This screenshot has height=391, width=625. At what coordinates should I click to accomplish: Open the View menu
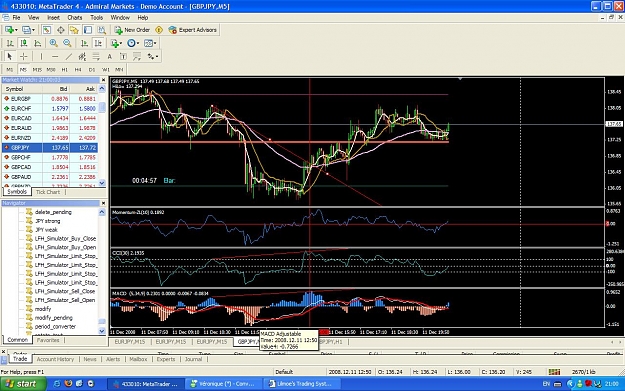[x=33, y=18]
